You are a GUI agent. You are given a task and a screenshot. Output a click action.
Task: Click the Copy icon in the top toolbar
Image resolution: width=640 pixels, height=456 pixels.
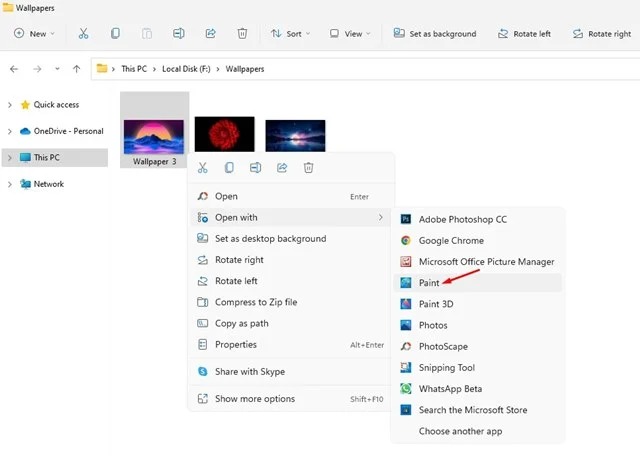tap(115, 33)
